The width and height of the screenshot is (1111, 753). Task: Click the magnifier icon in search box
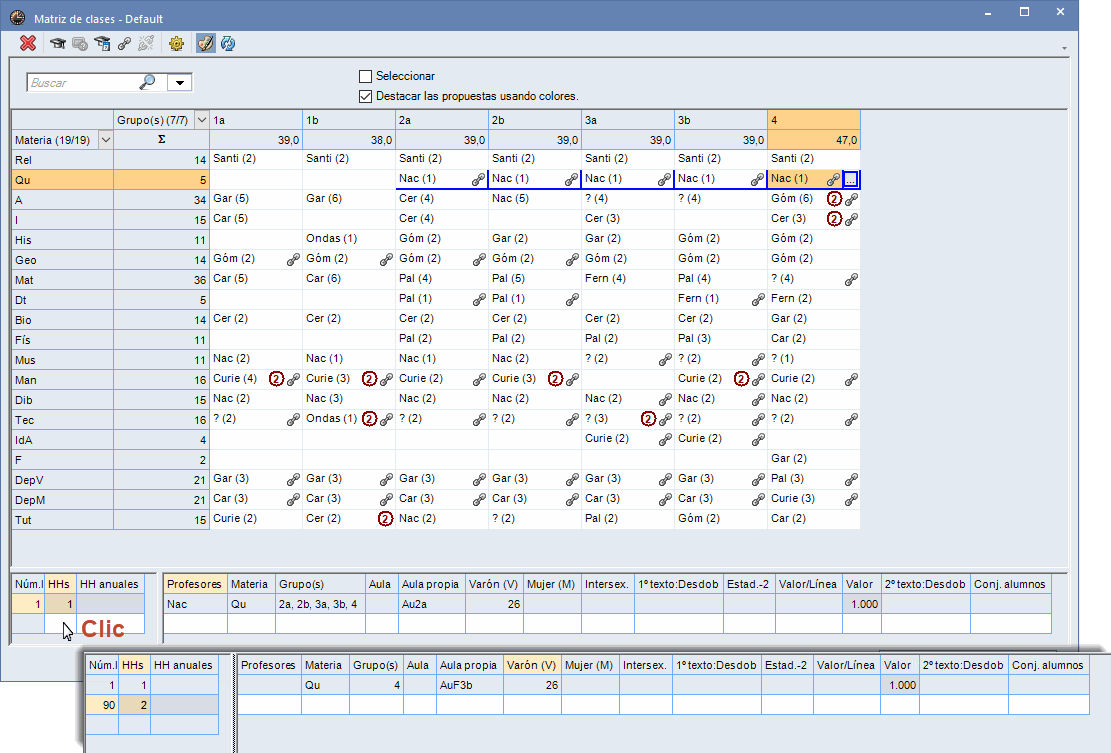[x=147, y=82]
